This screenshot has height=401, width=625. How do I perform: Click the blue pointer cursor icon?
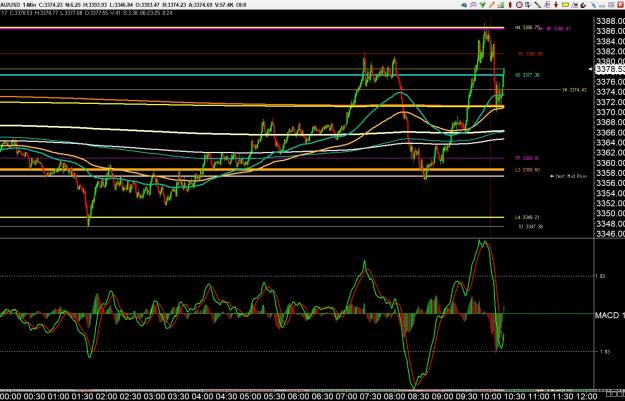[594, 5]
